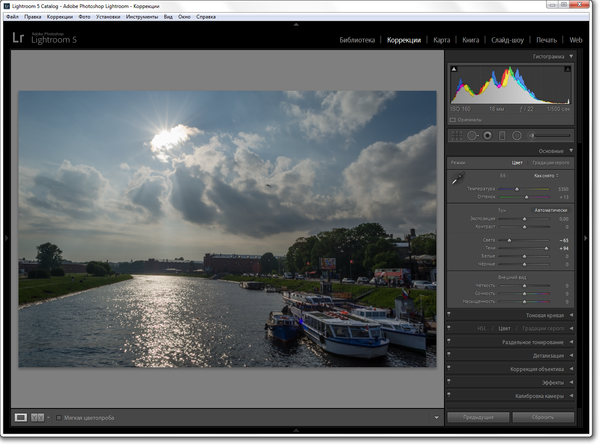
Task: Hide the right panel with side arrow
Action: pyautogui.click(x=585, y=238)
